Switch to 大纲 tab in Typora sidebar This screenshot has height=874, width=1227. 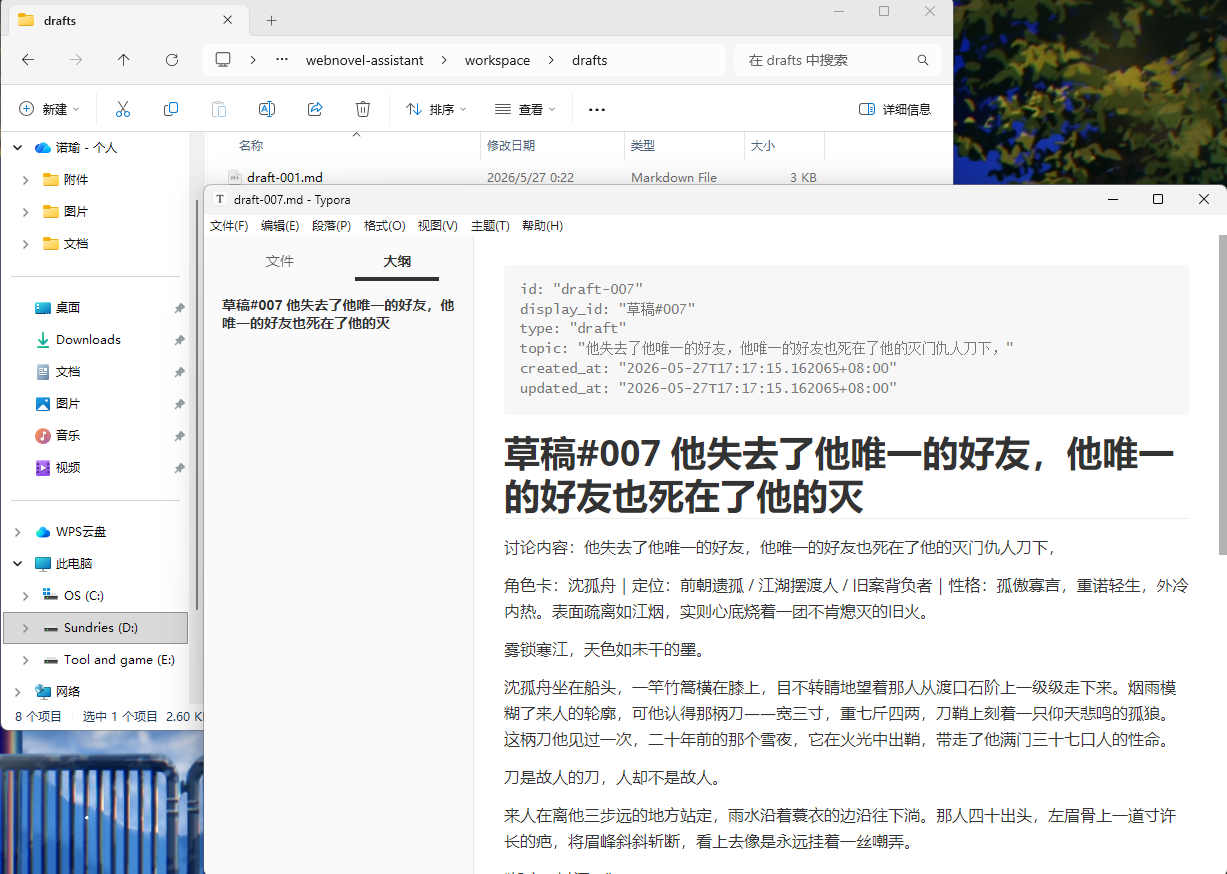click(x=397, y=261)
